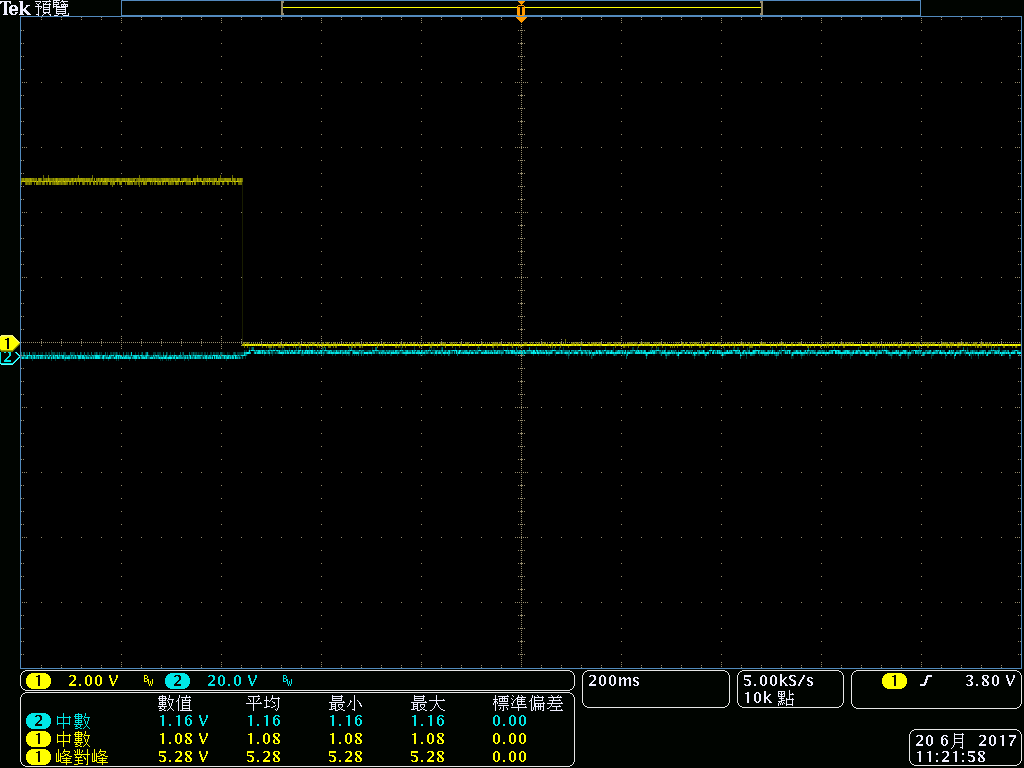Click the 3.80 V trigger level readout
This screenshot has width=1024, height=768.
tap(991, 681)
